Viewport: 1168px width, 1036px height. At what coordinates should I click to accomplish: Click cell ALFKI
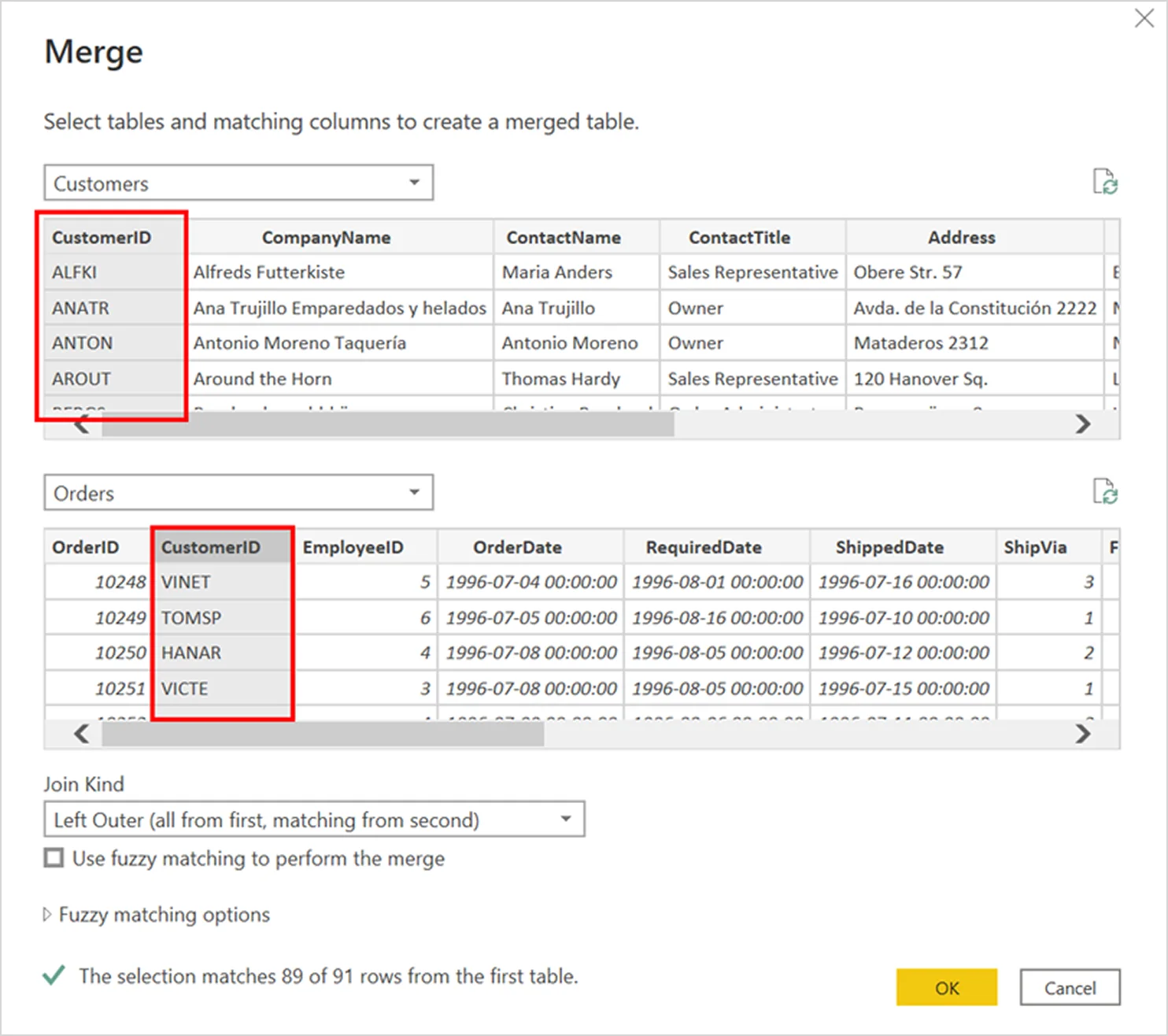tap(116, 272)
